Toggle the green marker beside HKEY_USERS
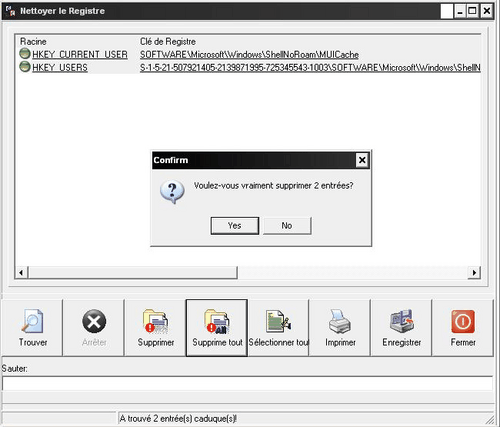 pos(25,66)
